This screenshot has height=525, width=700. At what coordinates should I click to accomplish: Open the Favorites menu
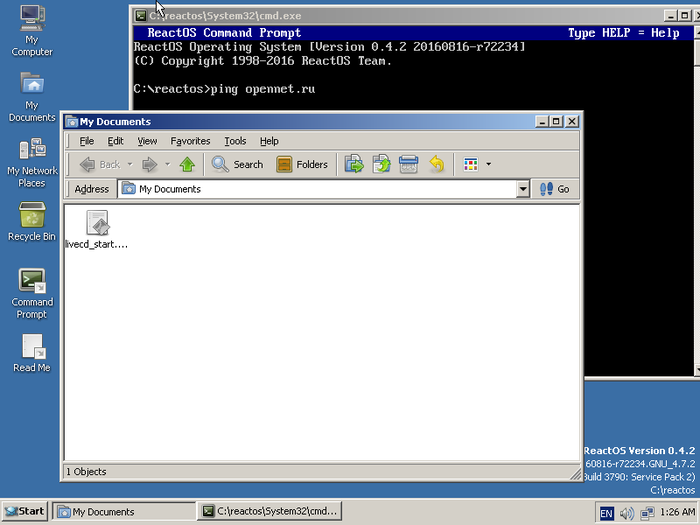[190, 141]
